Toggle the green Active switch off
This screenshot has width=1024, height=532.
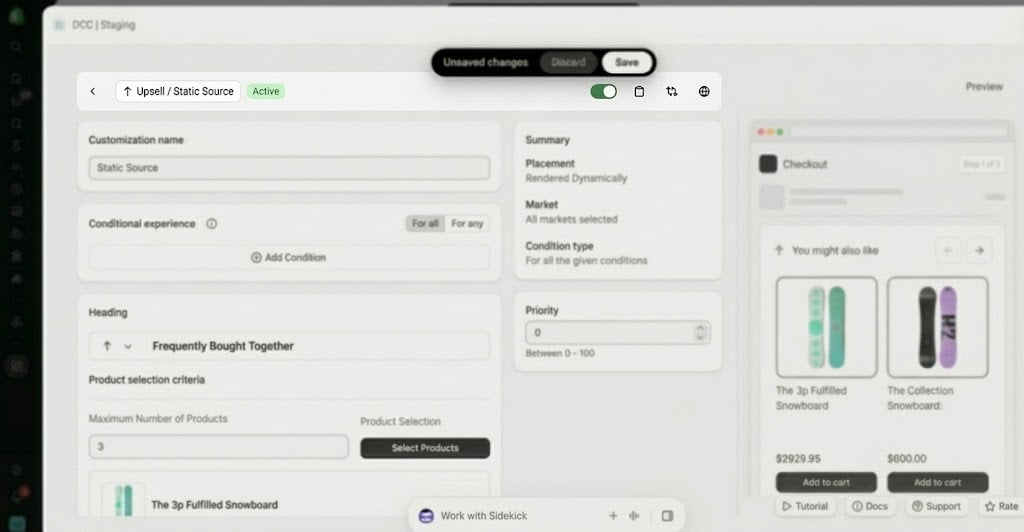[603, 91]
